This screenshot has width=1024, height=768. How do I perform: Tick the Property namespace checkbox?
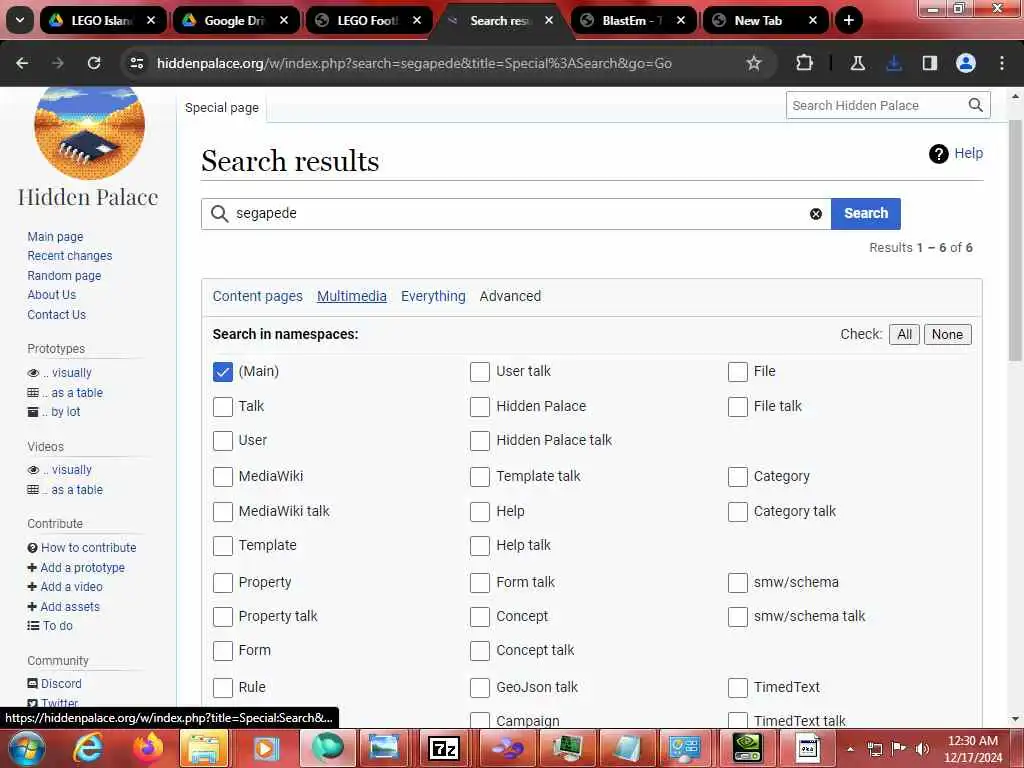point(223,583)
